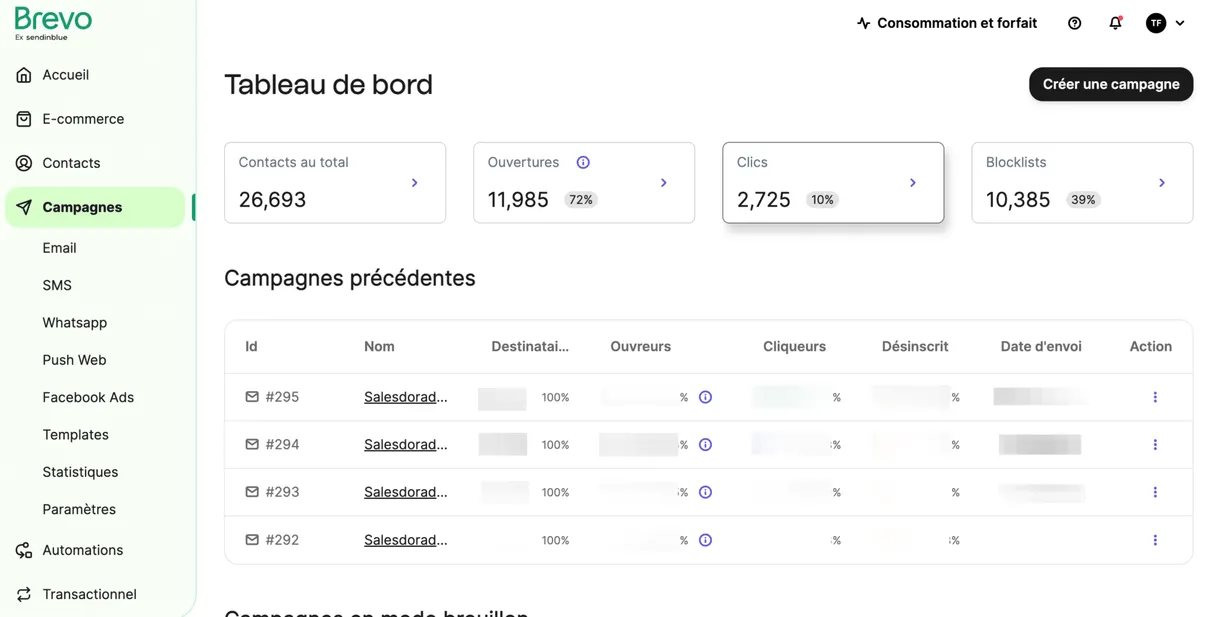Click the Accueil home icon

point(24,75)
